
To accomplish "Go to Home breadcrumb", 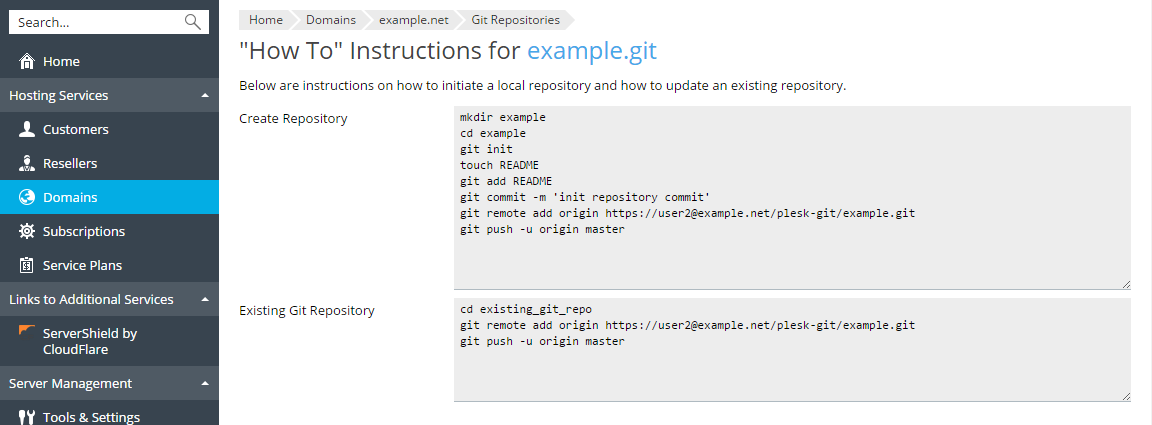I will pos(265,19).
